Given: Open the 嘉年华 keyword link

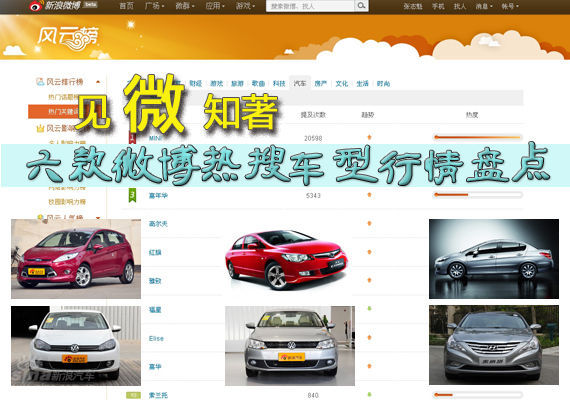Looking at the screenshot, I should 158,196.
